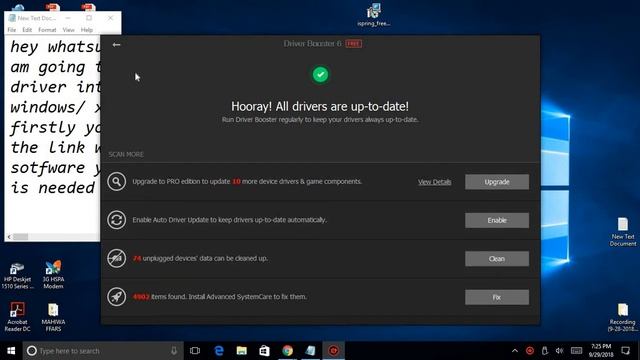Open Google Chrome from taskbar
Screen dimensions: 640x360
(x=288, y=351)
